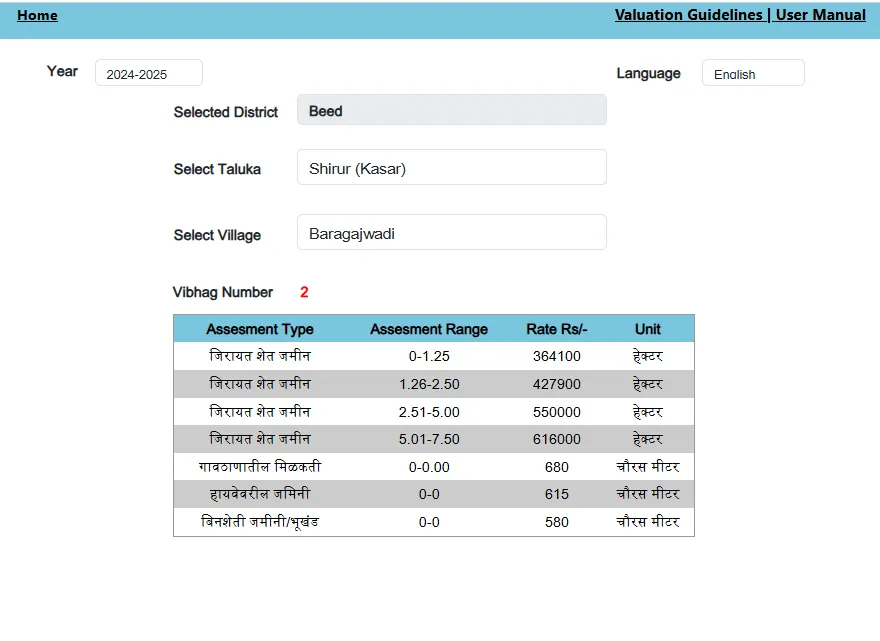Image resolution: width=880 pixels, height=641 pixels.
Task: Open the Select Village dropdown
Action: pos(451,233)
